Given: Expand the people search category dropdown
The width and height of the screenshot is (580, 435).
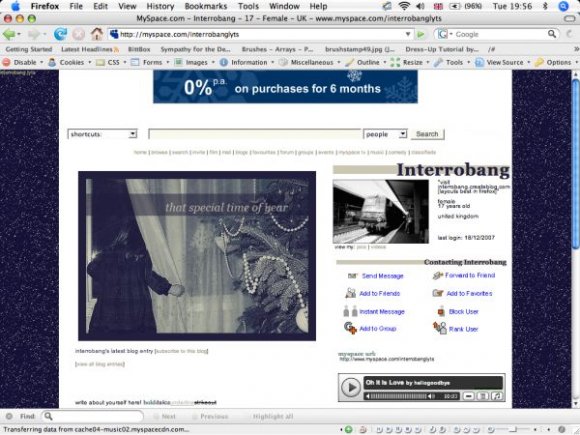Looking at the screenshot, I should 385,134.
